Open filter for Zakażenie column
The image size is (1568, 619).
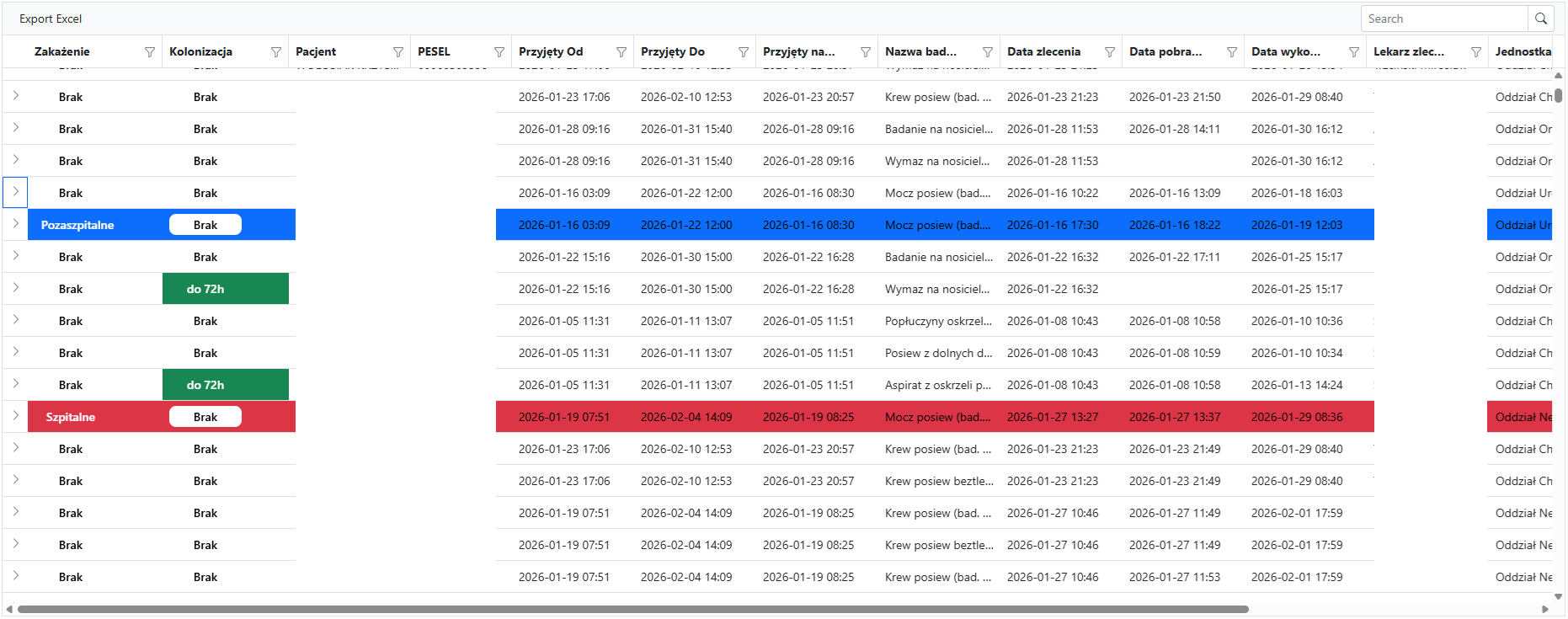click(x=150, y=52)
